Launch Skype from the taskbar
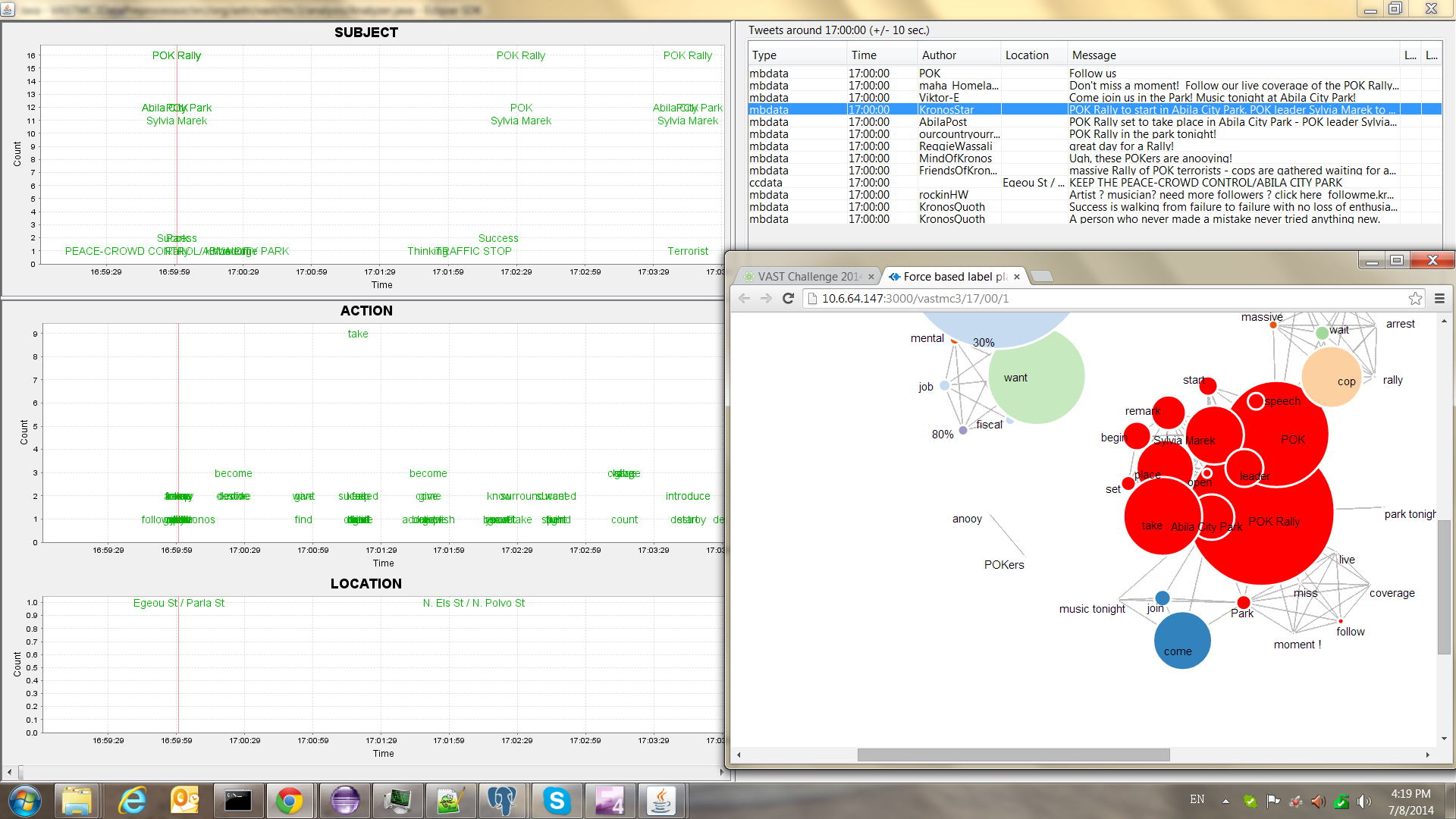Screen dimensions: 1456x819 click(x=556, y=801)
